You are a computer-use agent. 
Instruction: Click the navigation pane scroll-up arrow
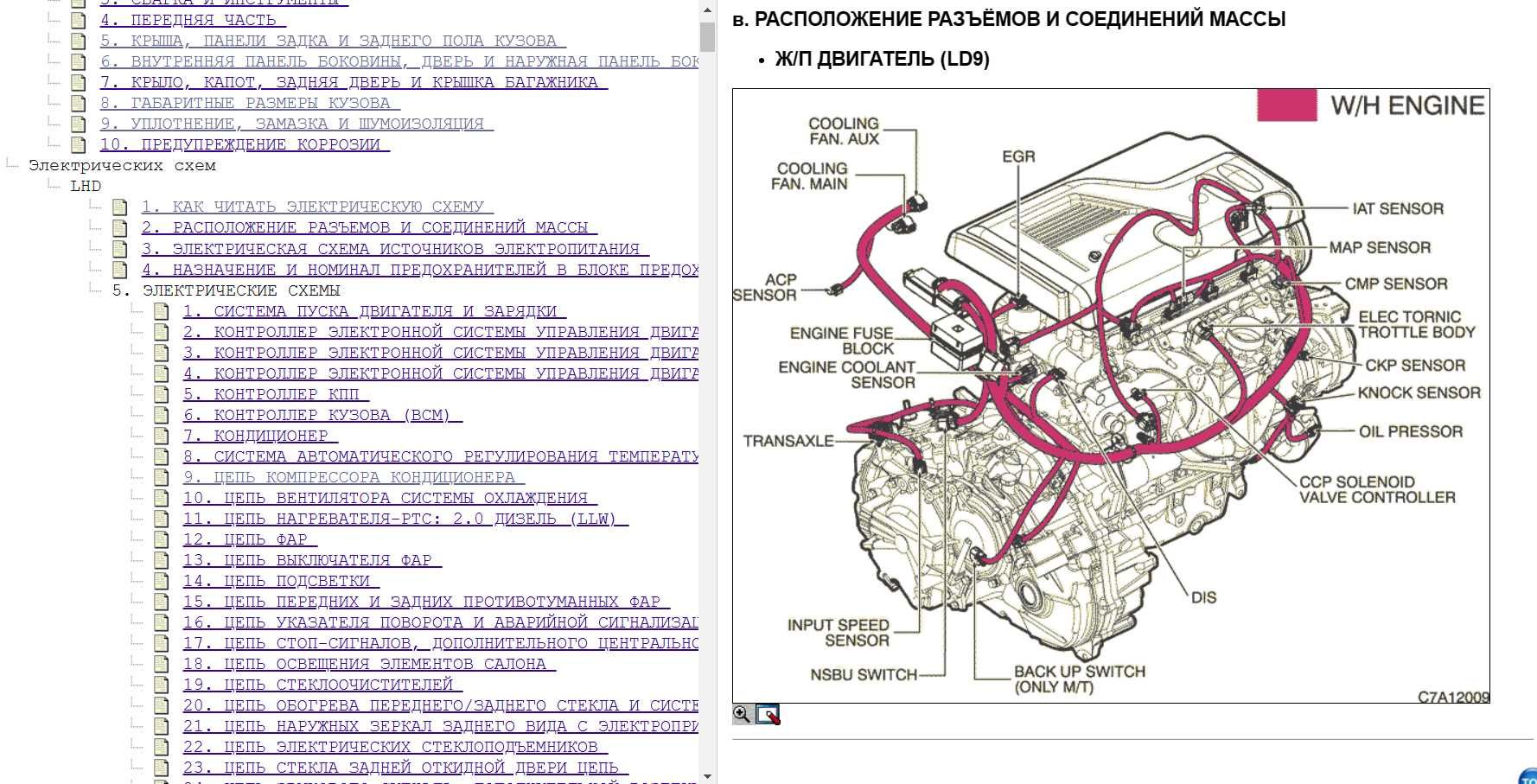[x=707, y=10]
